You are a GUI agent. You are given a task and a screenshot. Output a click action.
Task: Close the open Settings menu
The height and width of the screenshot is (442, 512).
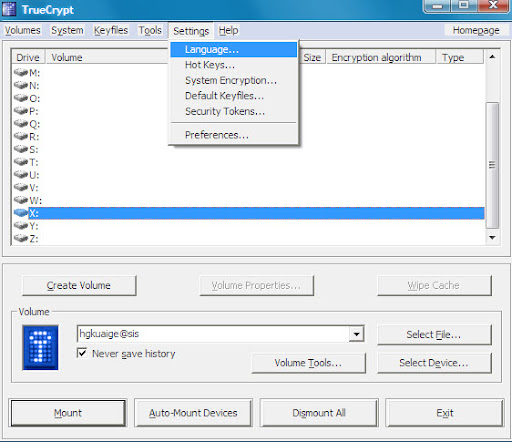(191, 31)
